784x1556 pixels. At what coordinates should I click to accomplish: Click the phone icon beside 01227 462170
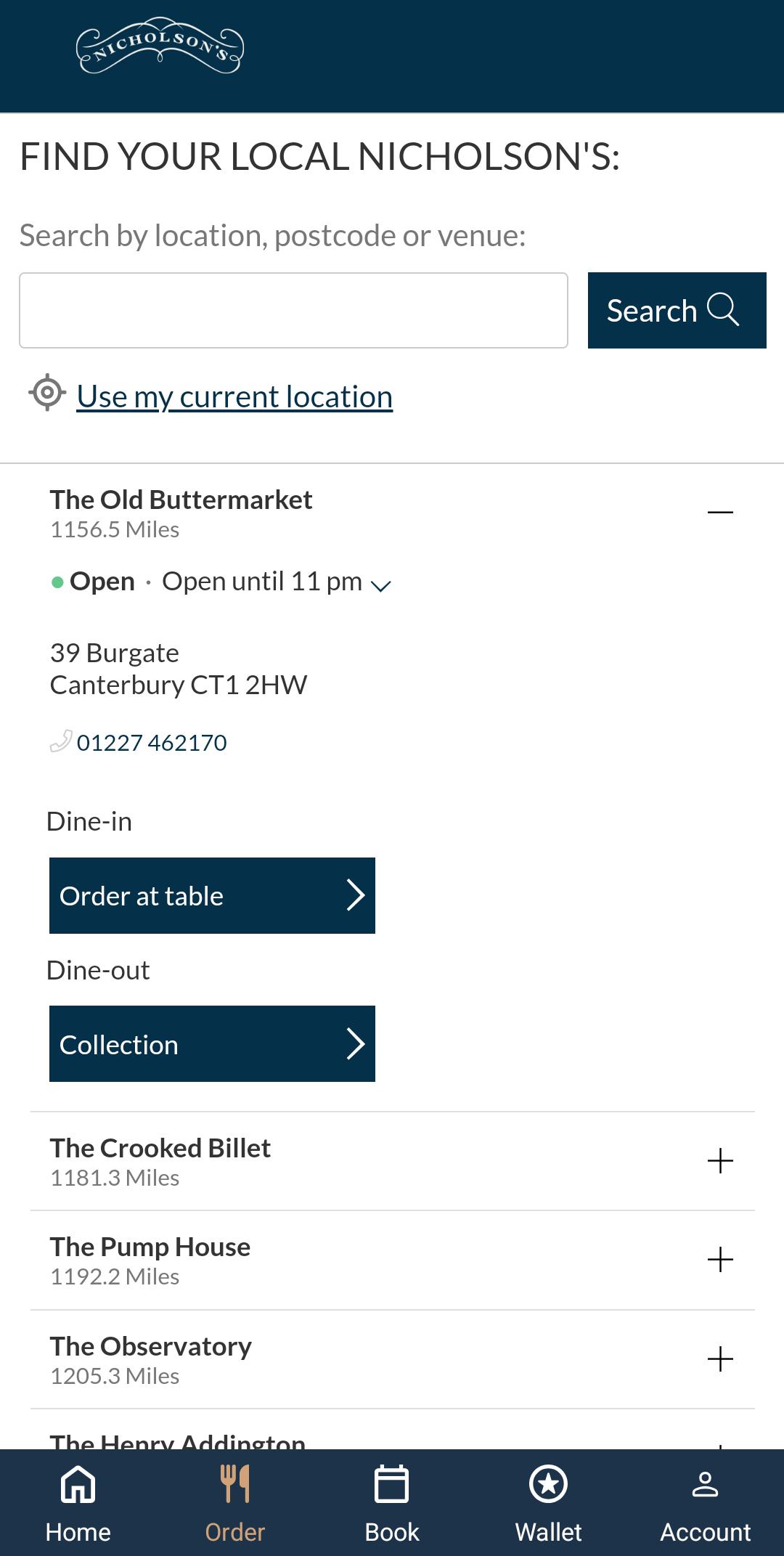(x=61, y=741)
